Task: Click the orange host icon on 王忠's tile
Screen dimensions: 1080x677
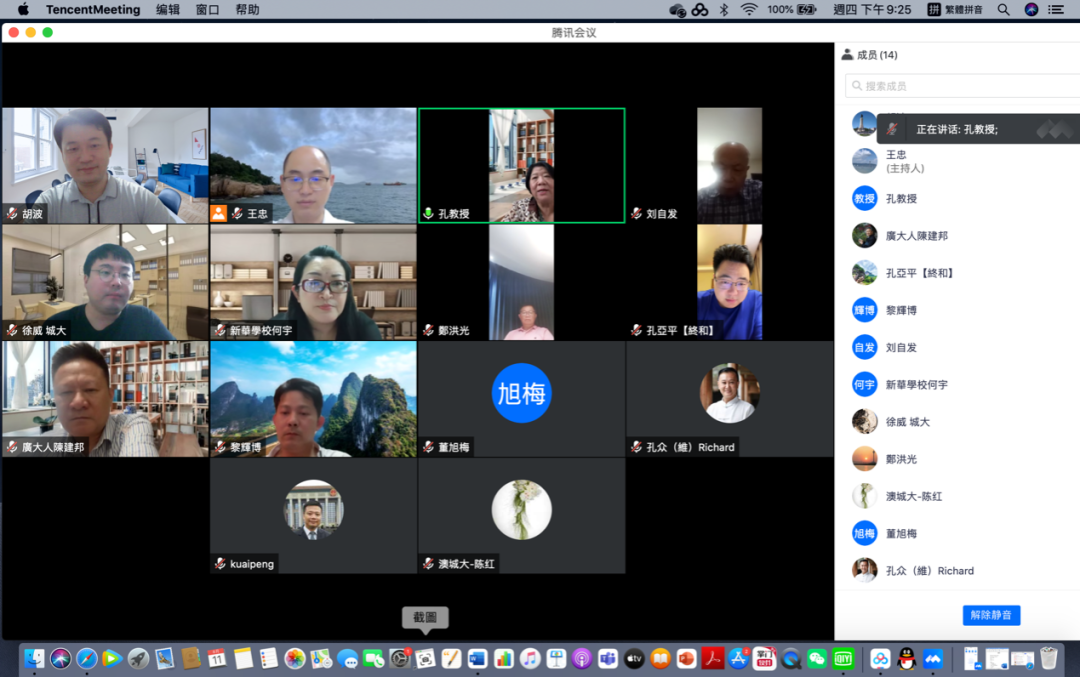Action: [218, 214]
